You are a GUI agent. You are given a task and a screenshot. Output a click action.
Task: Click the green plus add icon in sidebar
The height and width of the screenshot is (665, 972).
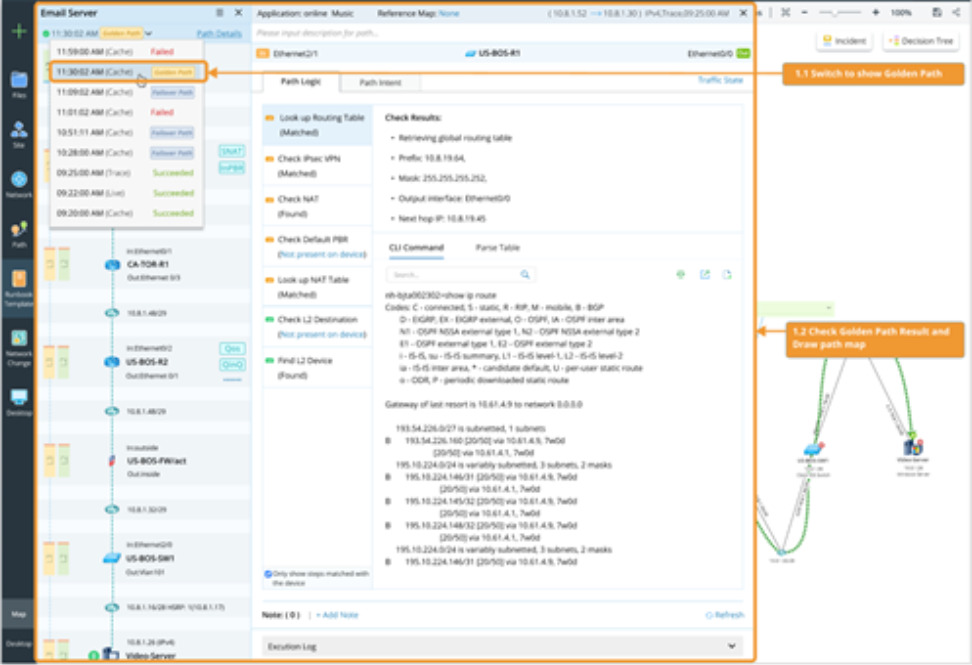(19, 30)
